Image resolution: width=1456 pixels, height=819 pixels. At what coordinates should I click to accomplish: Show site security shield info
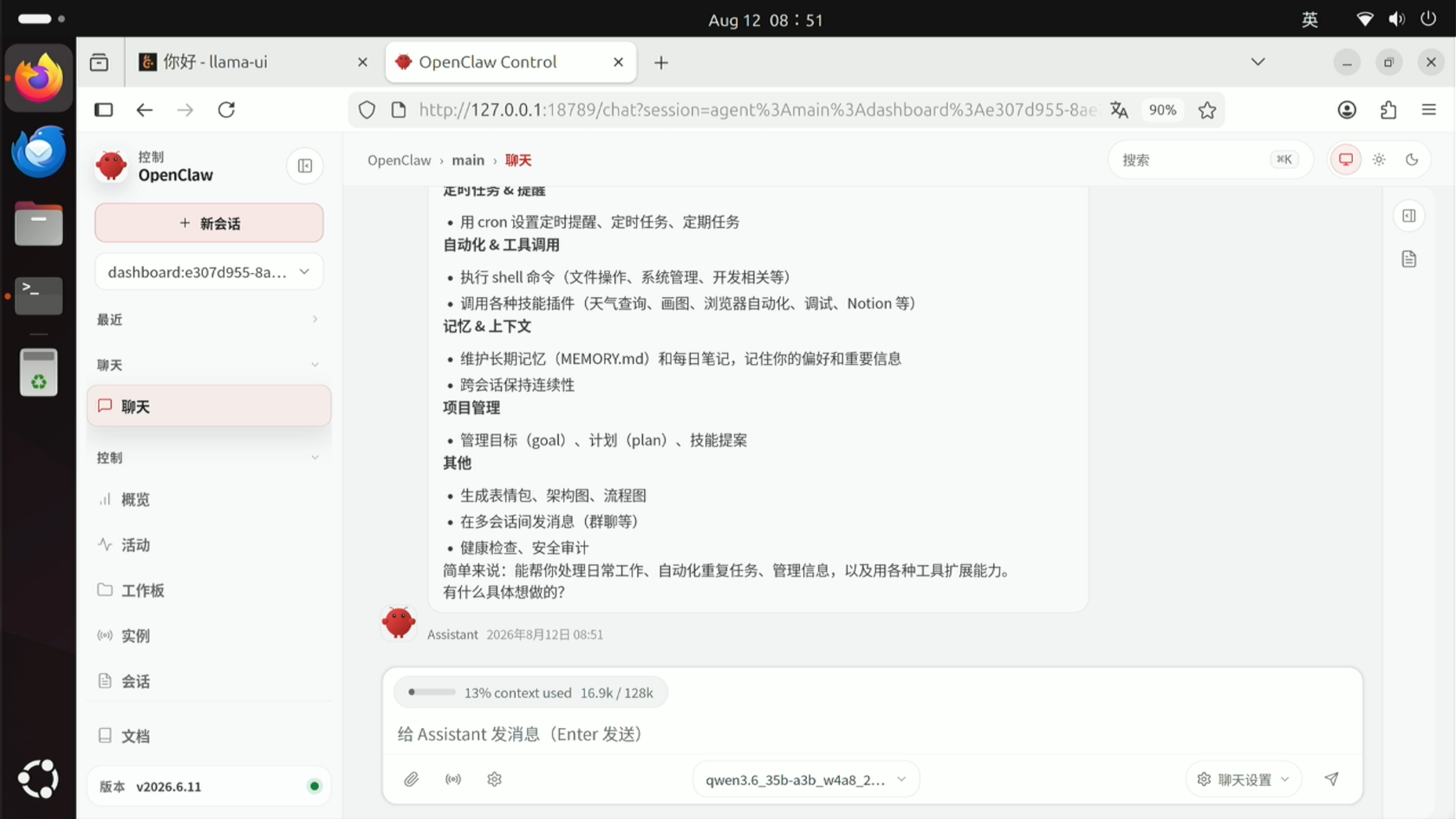point(367,110)
